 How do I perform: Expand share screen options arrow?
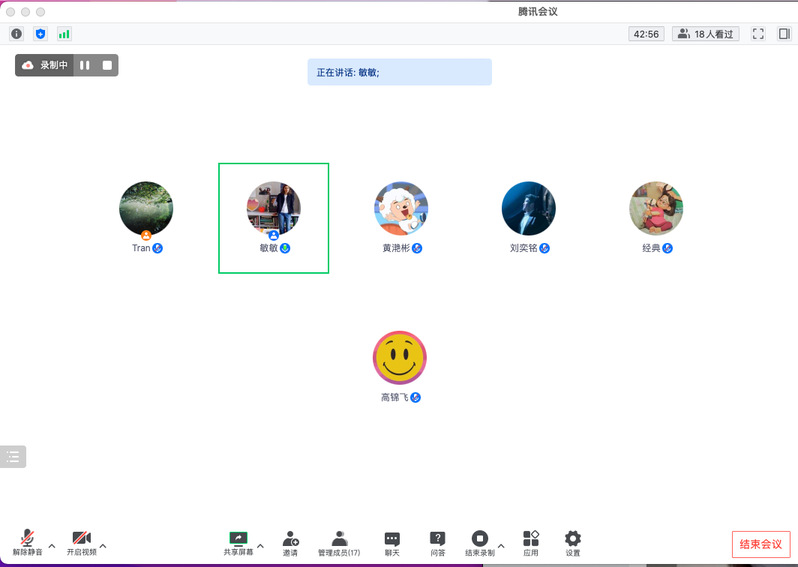click(x=261, y=546)
